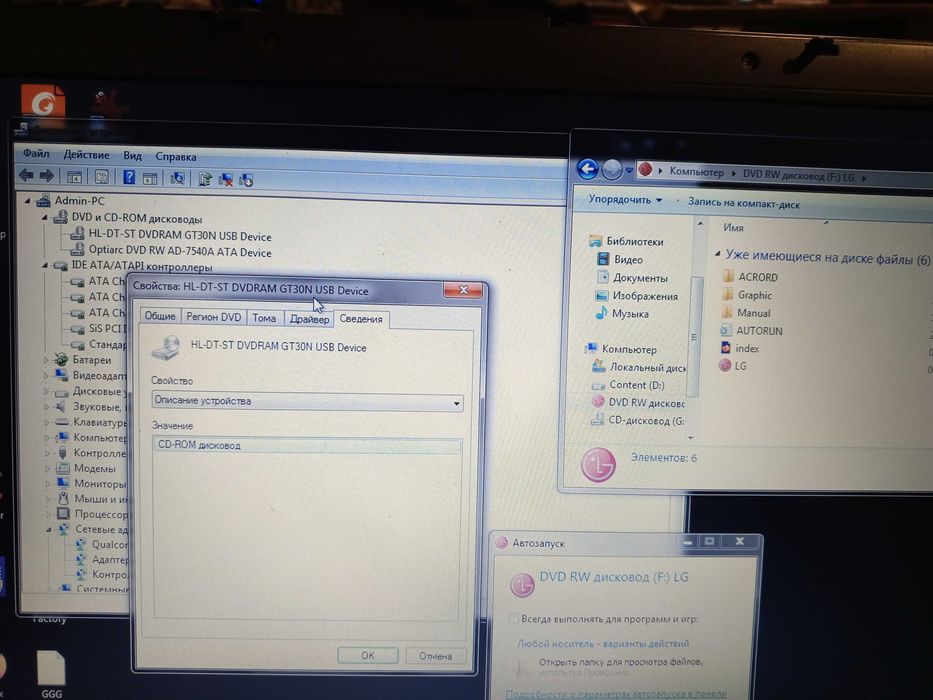933x700 pixels.
Task: Open the Справка menu
Action: point(176,157)
